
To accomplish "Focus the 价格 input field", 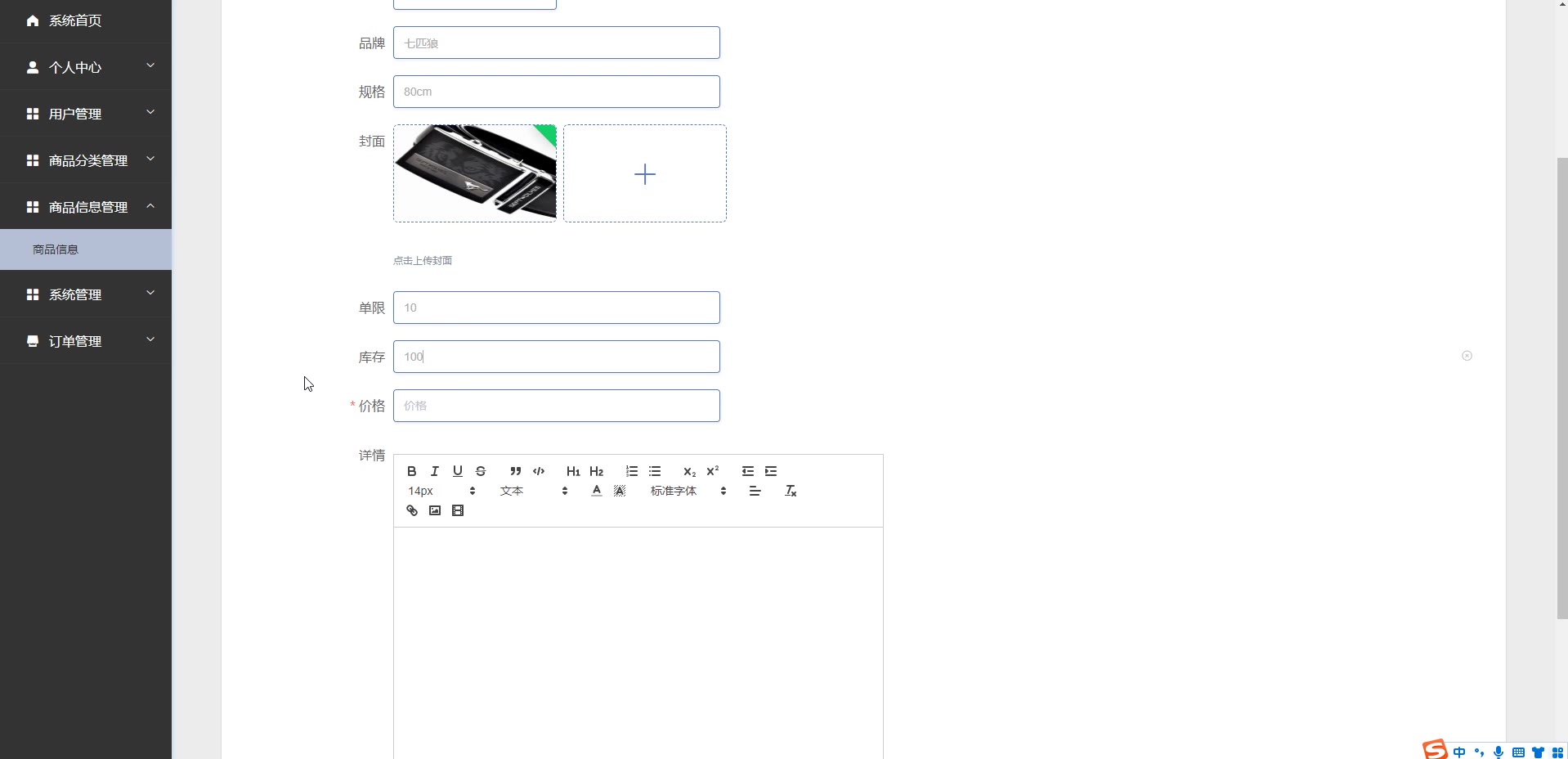I will (557, 406).
